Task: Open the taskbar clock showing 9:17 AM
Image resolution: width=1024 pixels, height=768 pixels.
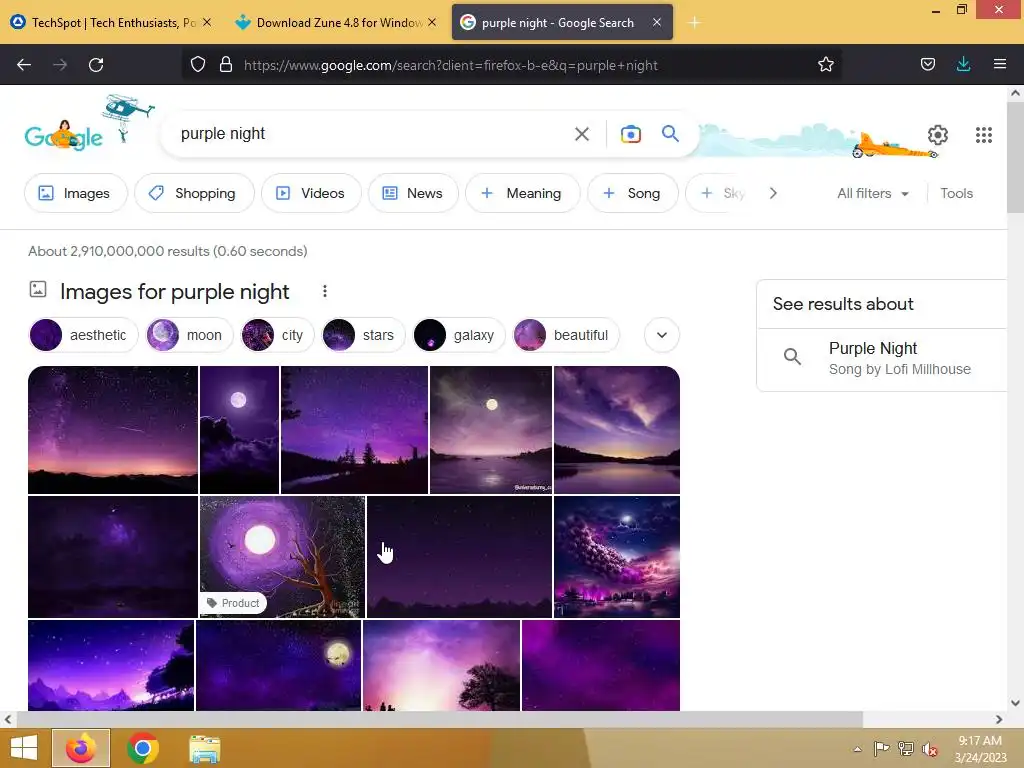Action: (980, 749)
